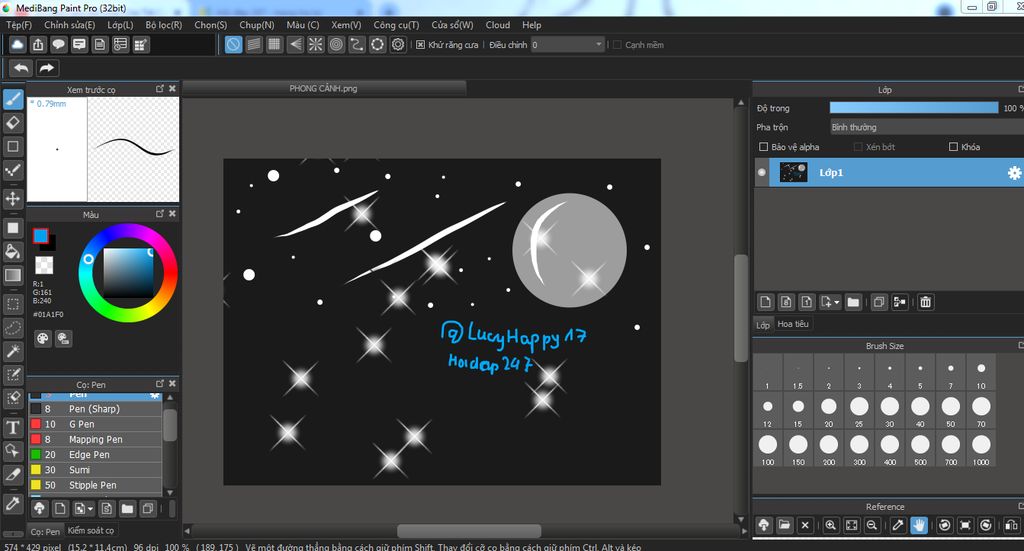Pick brush size 12 preset
1024x551 pixels.
coord(767,410)
